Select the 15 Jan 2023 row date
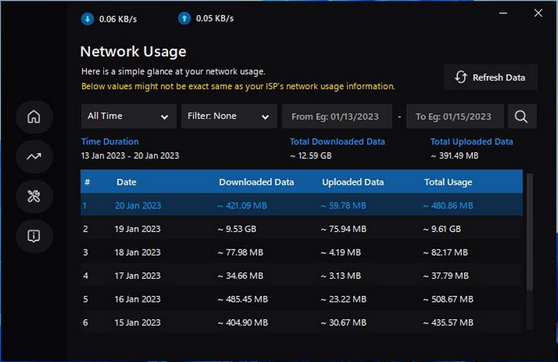Screen dimensions: 558x362 137,322
